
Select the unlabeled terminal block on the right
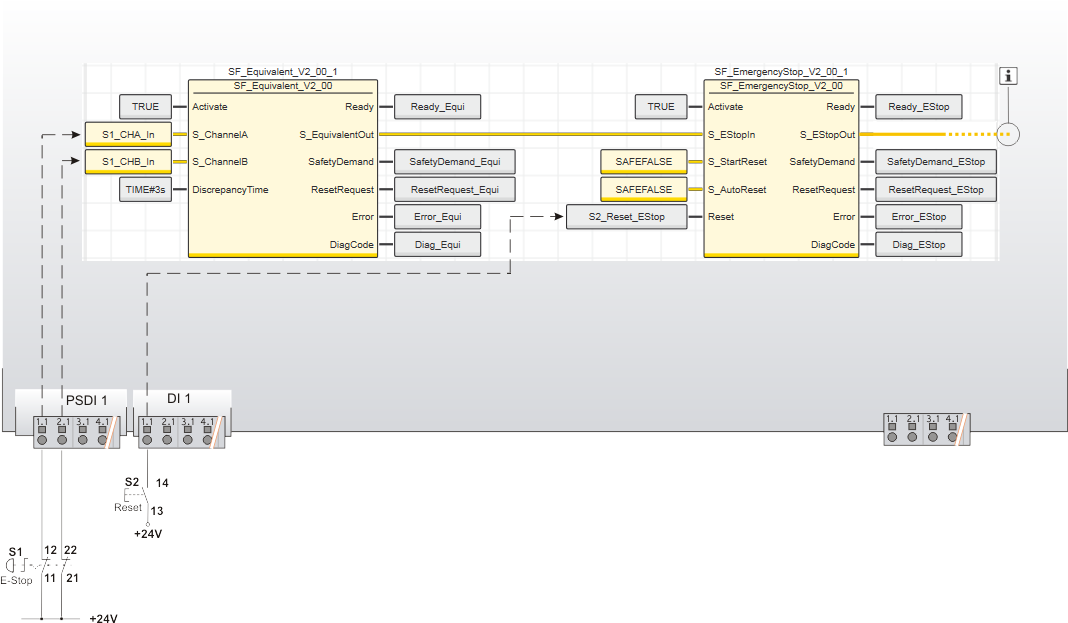click(926, 429)
